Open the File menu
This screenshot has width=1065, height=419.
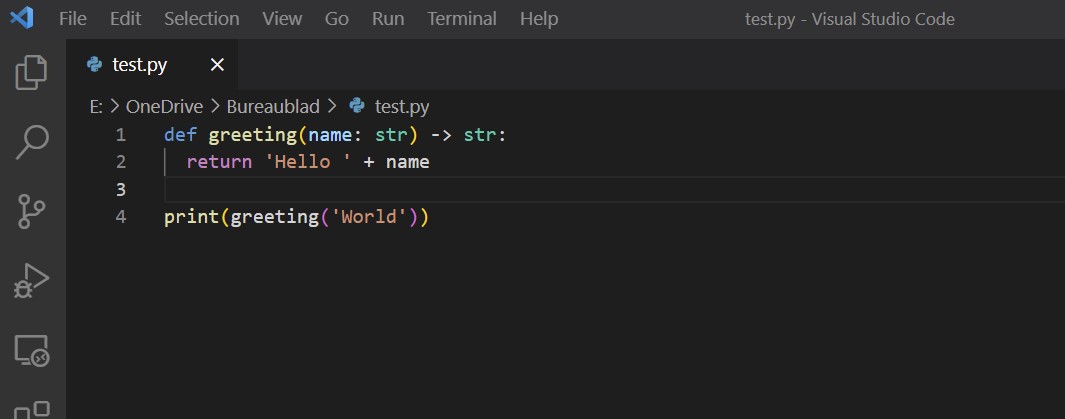73,19
